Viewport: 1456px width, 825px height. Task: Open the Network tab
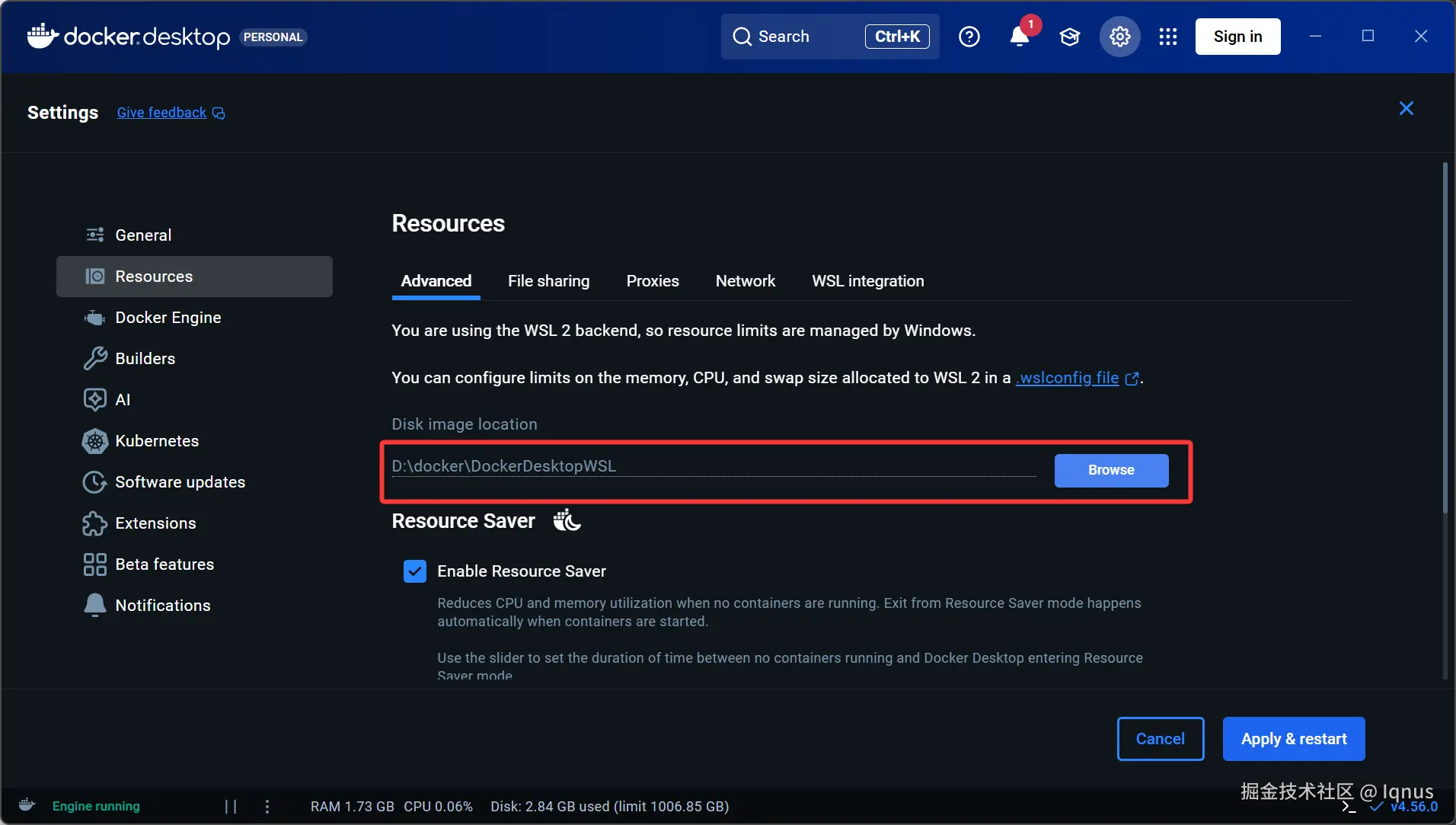(746, 281)
